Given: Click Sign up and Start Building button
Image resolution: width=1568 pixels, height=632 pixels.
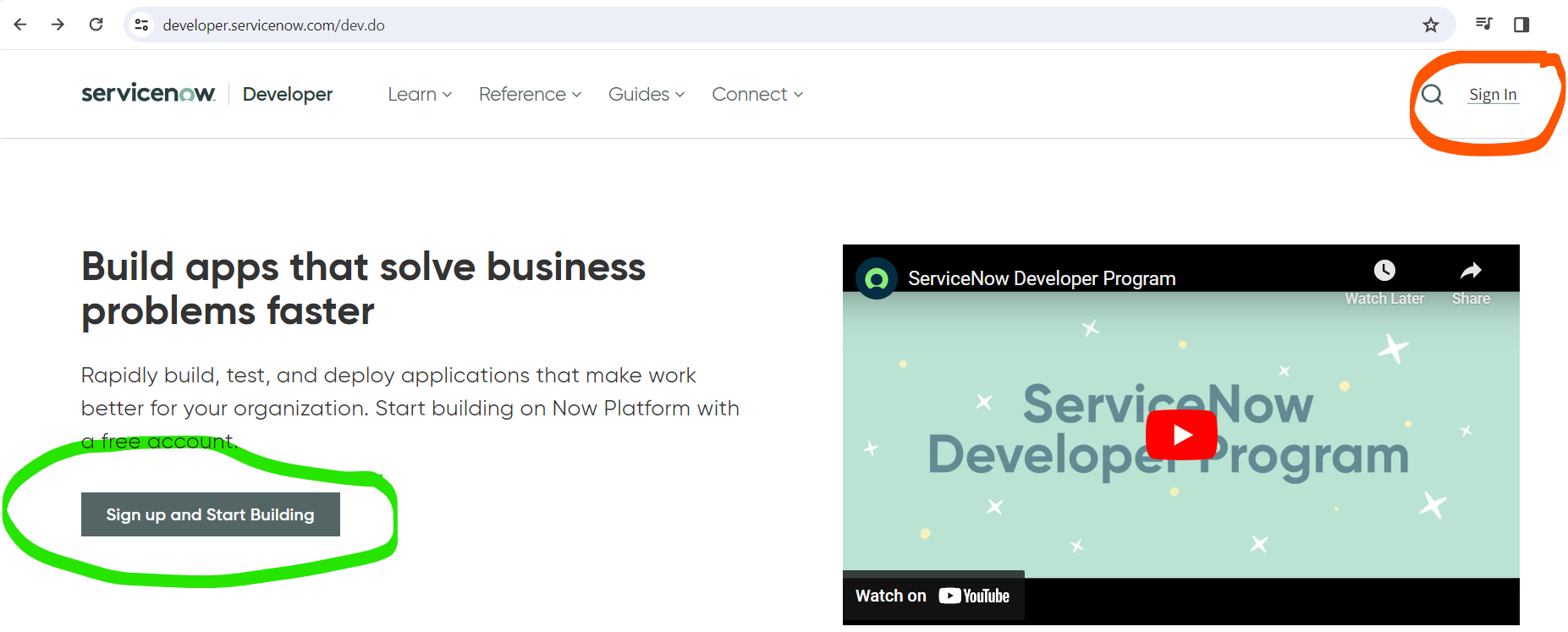Looking at the screenshot, I should pos(211,514).
